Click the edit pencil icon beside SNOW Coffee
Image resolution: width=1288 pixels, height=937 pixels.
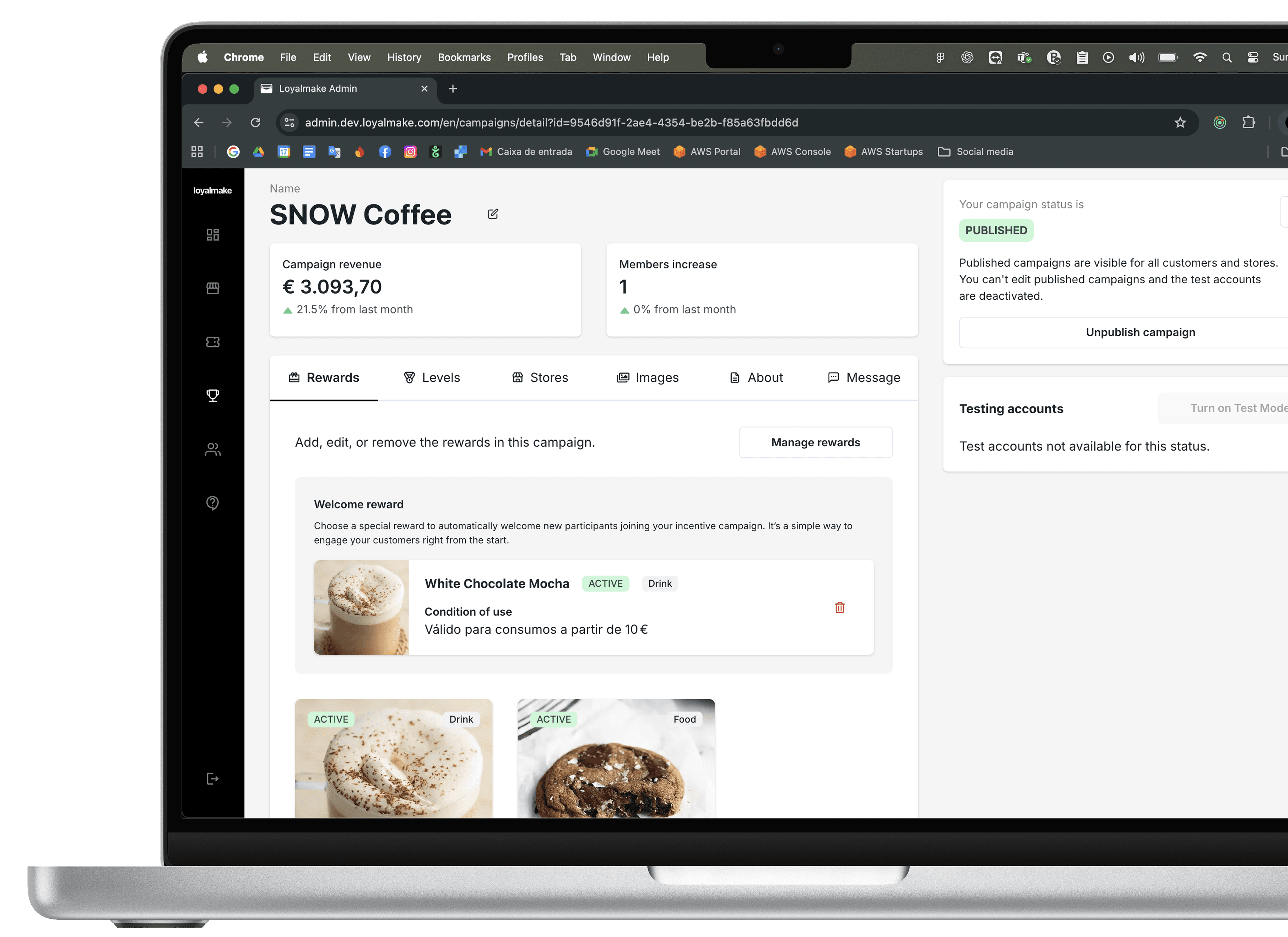493,214
